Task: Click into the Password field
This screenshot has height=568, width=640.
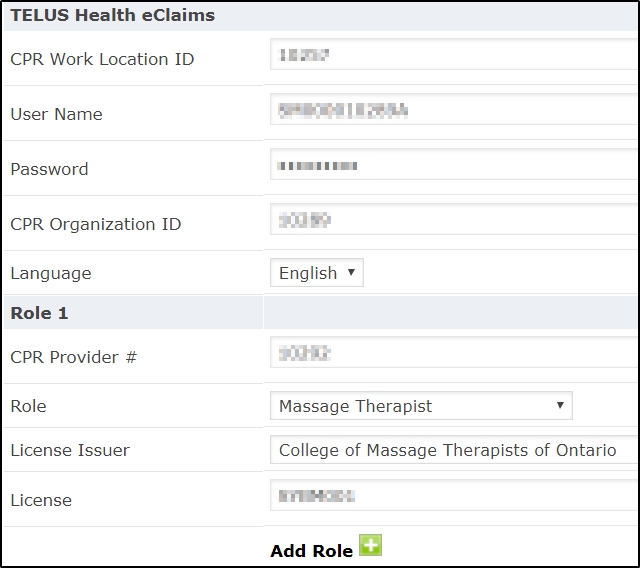Action: 454,164
